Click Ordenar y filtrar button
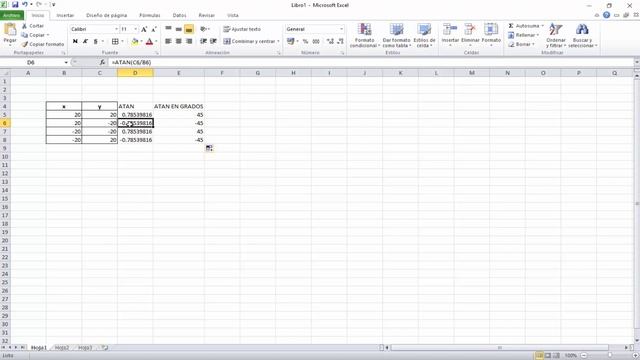This screenshot has width=640, height=360. (x=556, y=36)
